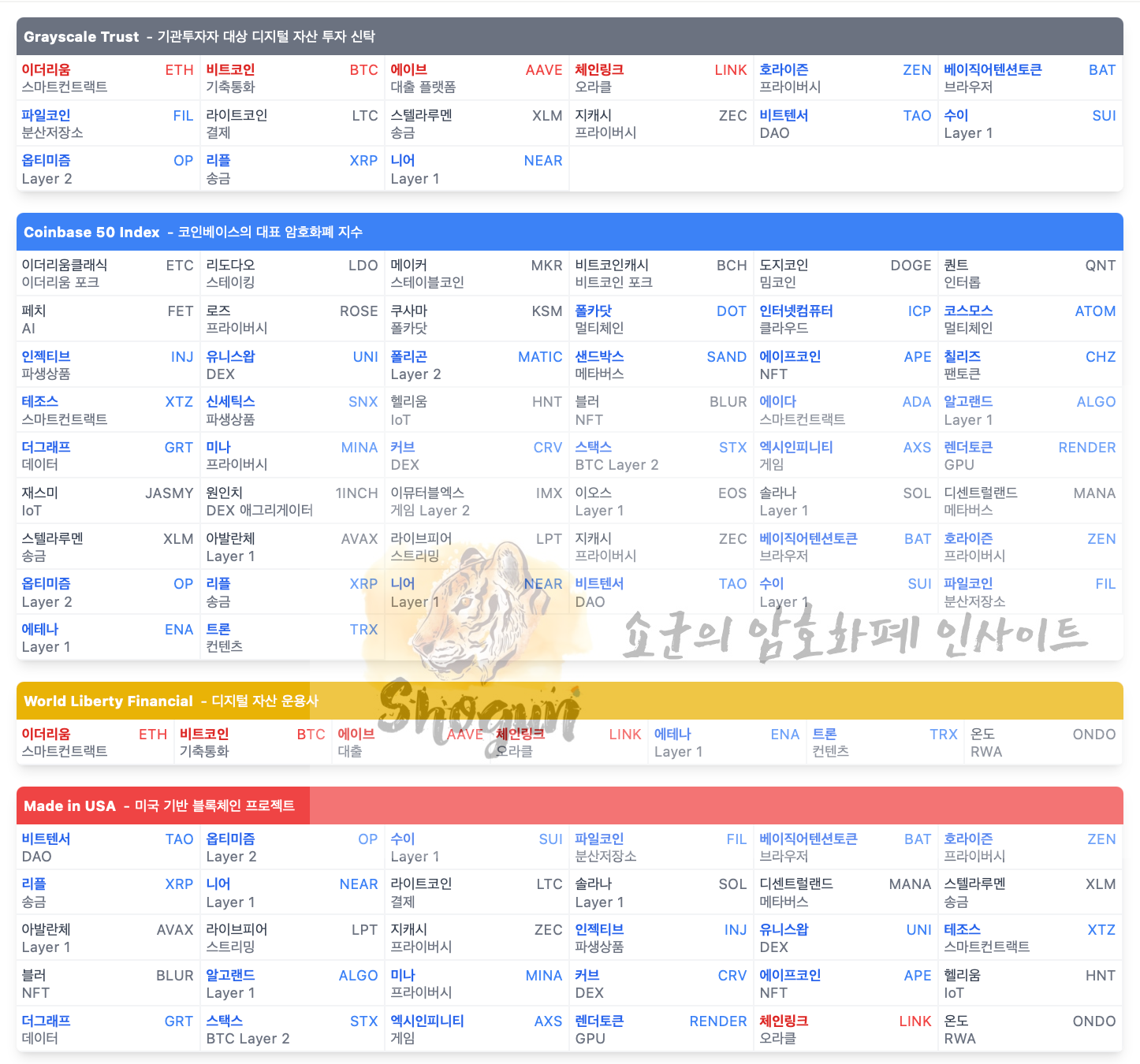Select 비트텐서 TAO in Grayscale Trust
This screenshot has width=1140, height=1064.
tap(846, 124)
